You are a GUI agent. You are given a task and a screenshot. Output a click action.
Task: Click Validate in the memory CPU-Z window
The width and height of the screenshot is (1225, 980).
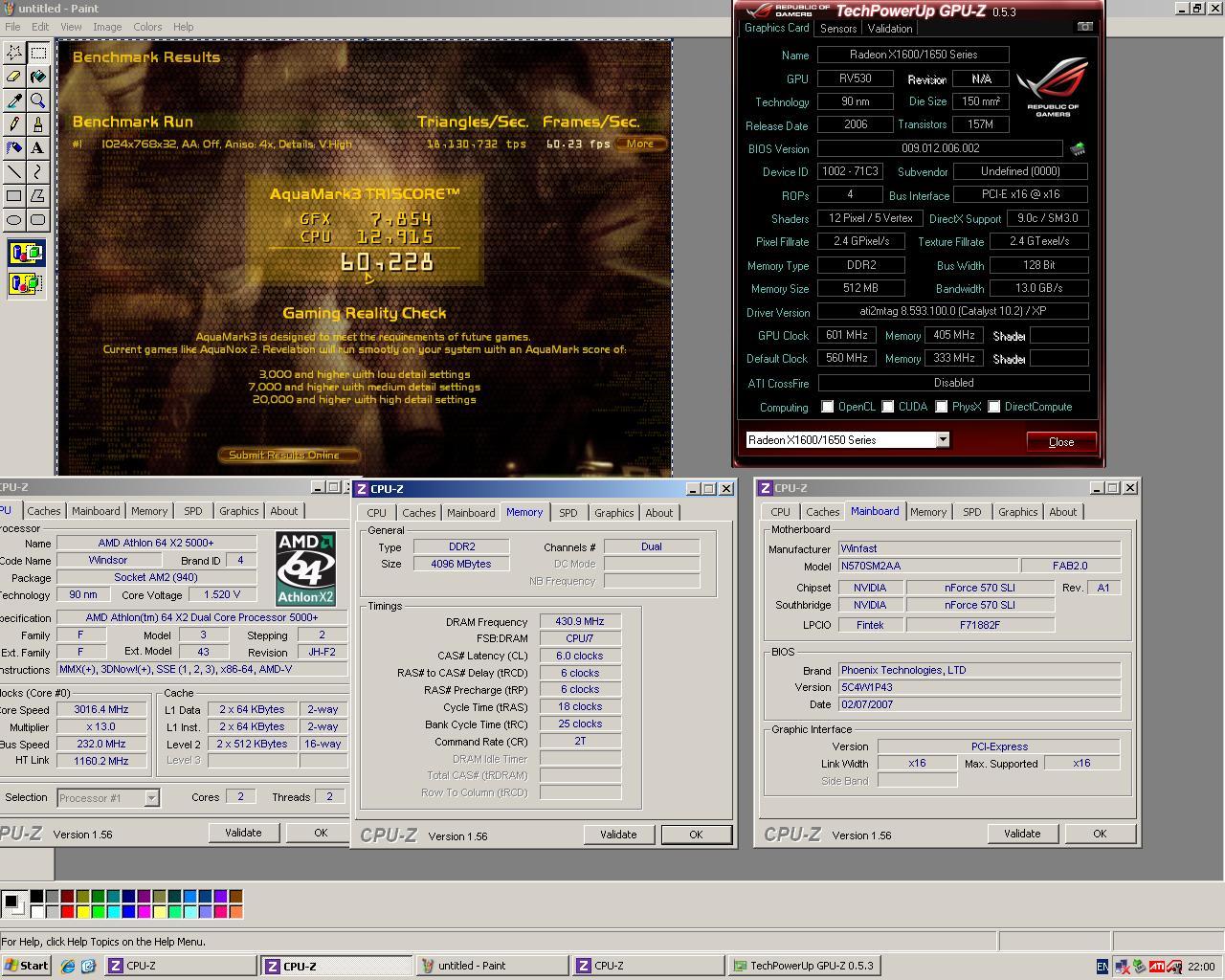(x=618, y=835)
